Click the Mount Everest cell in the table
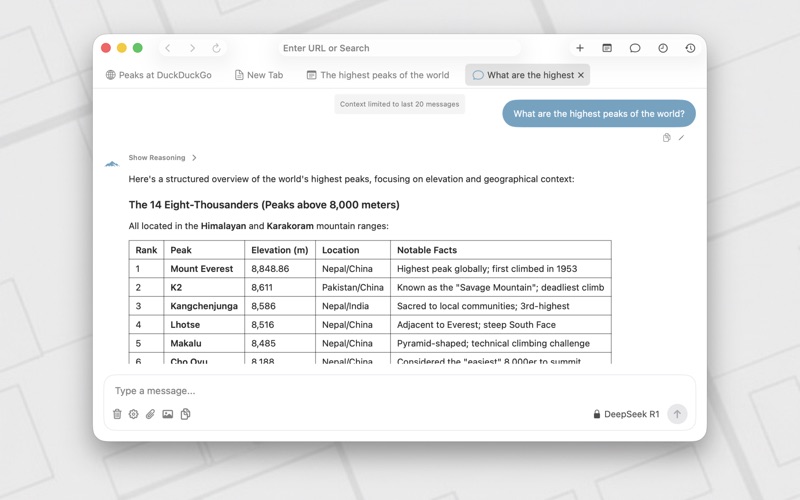This screenshot has width=800, height=500. [x=204, y=268]
